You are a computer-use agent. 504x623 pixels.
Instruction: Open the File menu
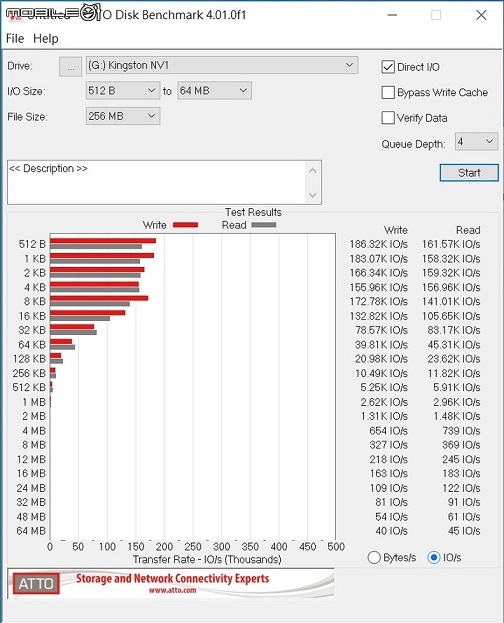[x=15, y=39]
